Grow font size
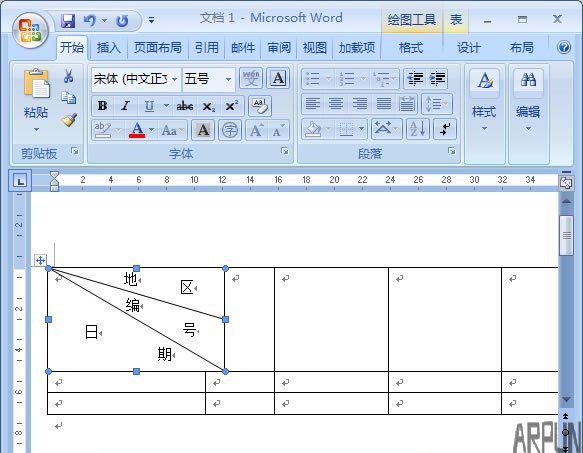583x453 pixels. [x=257, y=130]
